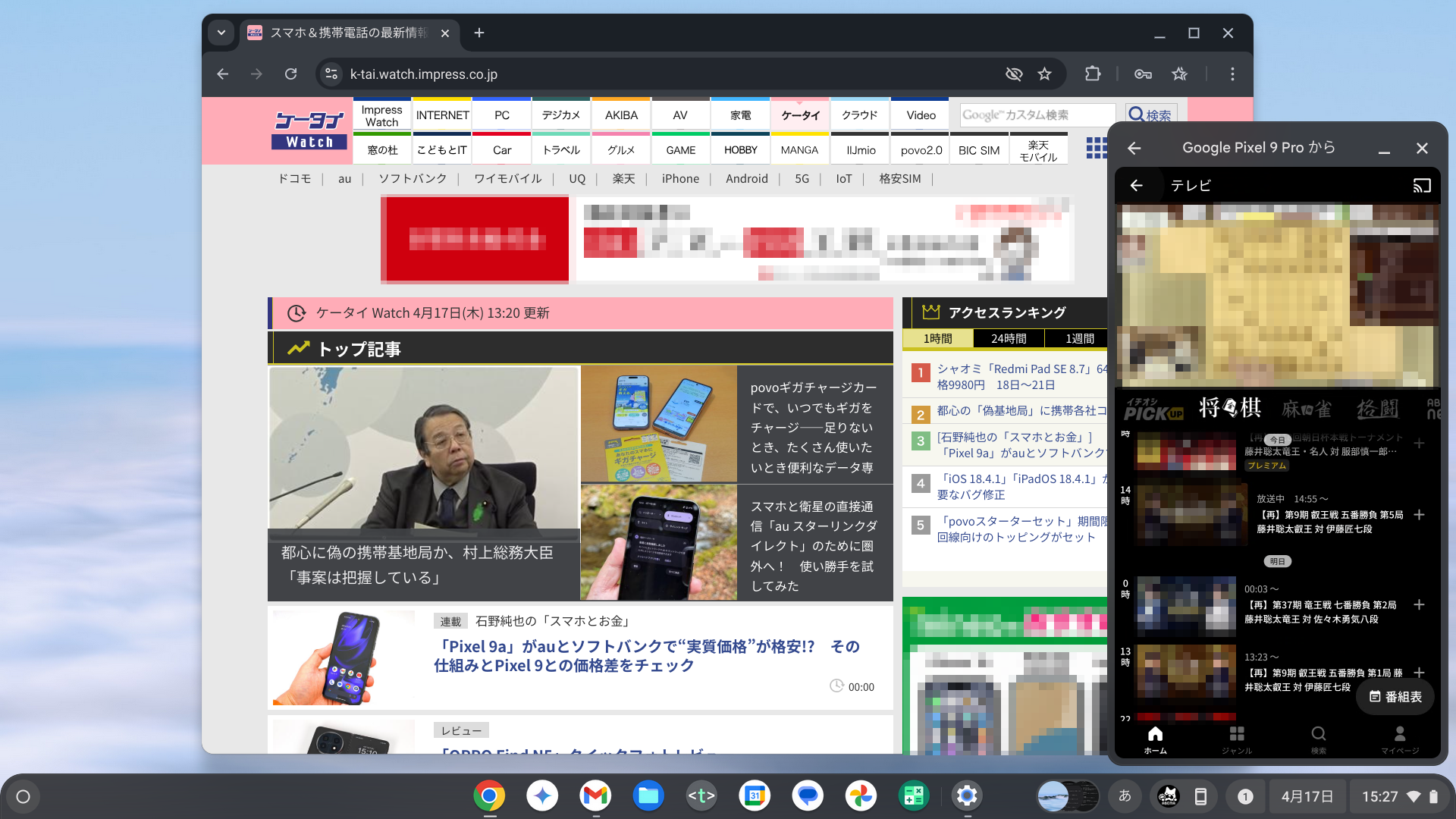
Task: Tap the マイページ bottom navigation icon
Action: 1400,739
